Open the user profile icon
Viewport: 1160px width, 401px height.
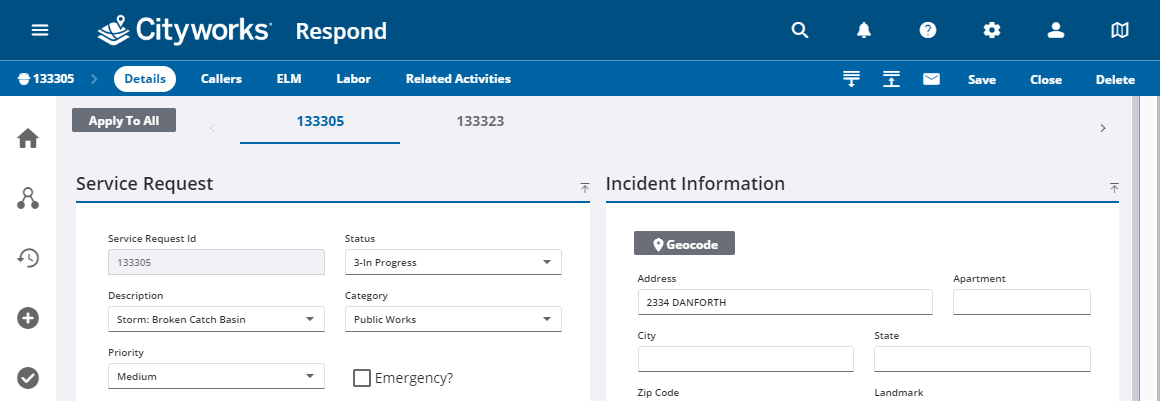1055,30
